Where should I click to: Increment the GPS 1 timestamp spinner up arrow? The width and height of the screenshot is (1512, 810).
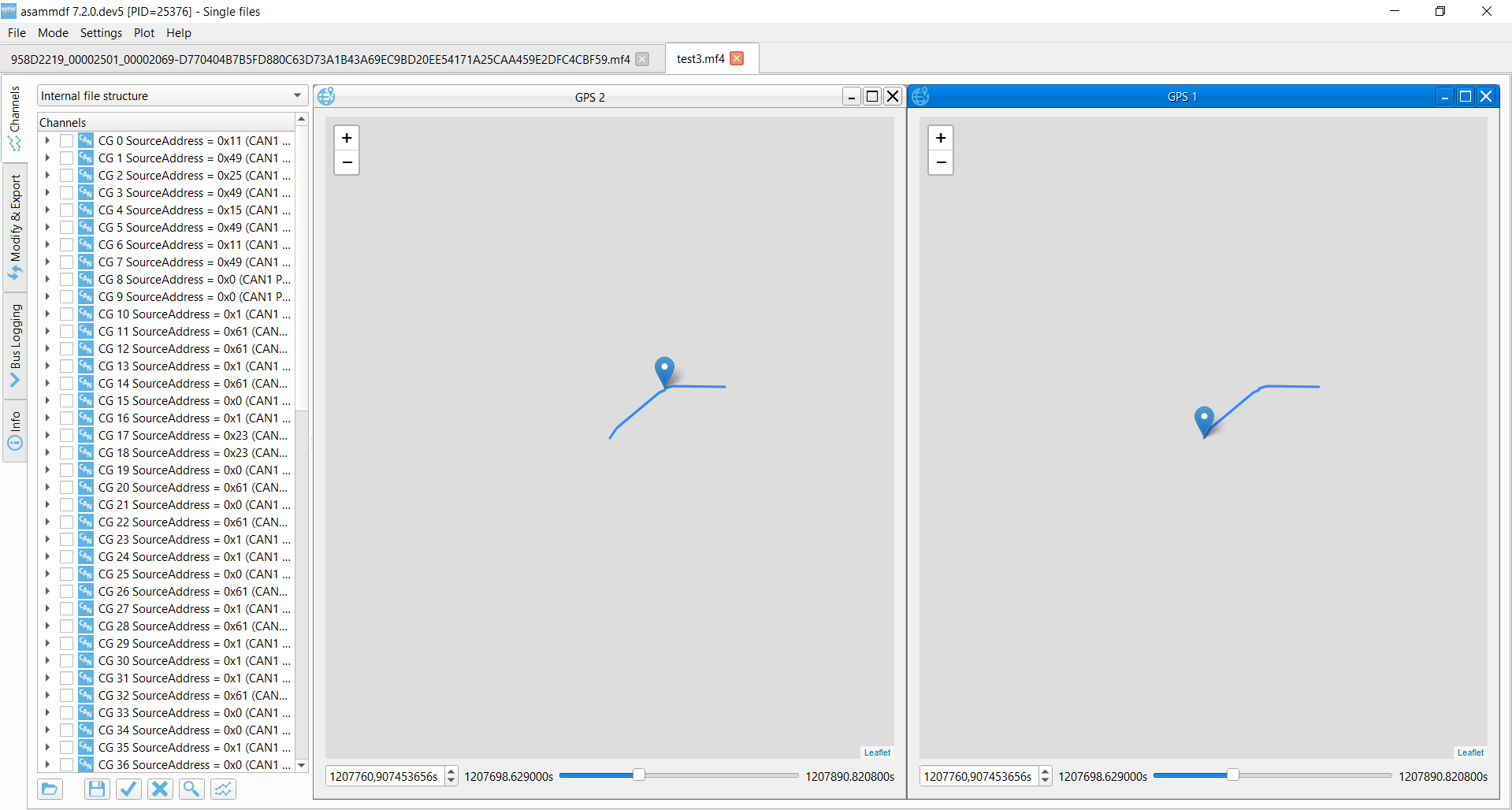(x=1045, y=771)
